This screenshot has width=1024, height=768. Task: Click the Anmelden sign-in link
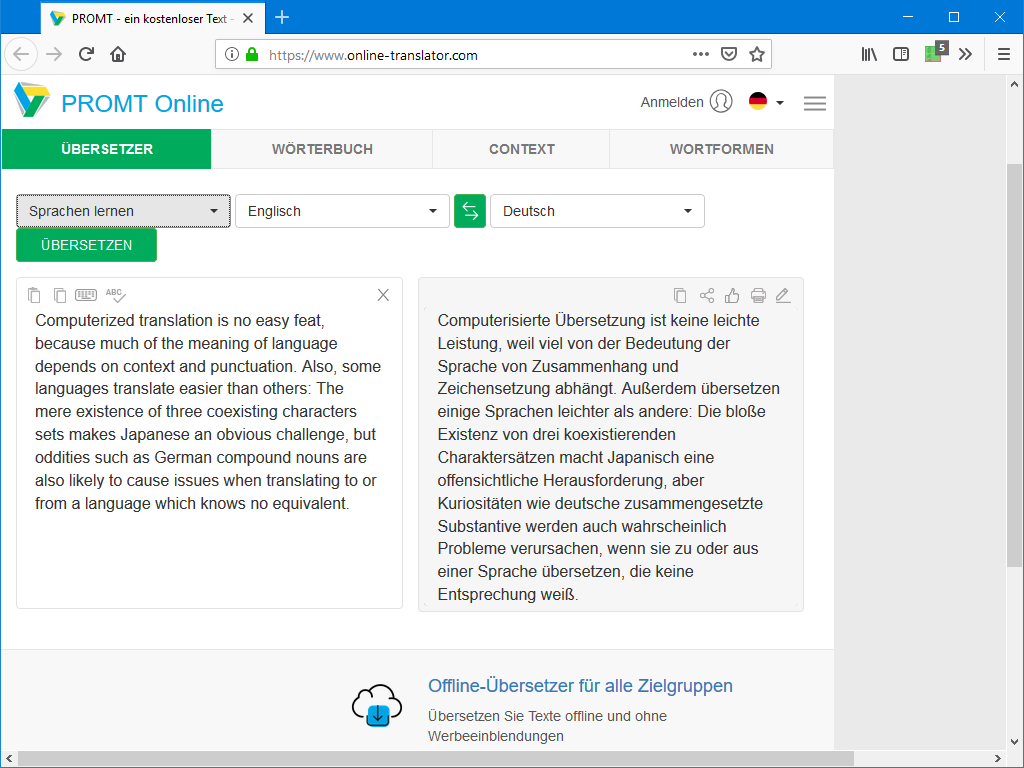click(x=672, y=102)
